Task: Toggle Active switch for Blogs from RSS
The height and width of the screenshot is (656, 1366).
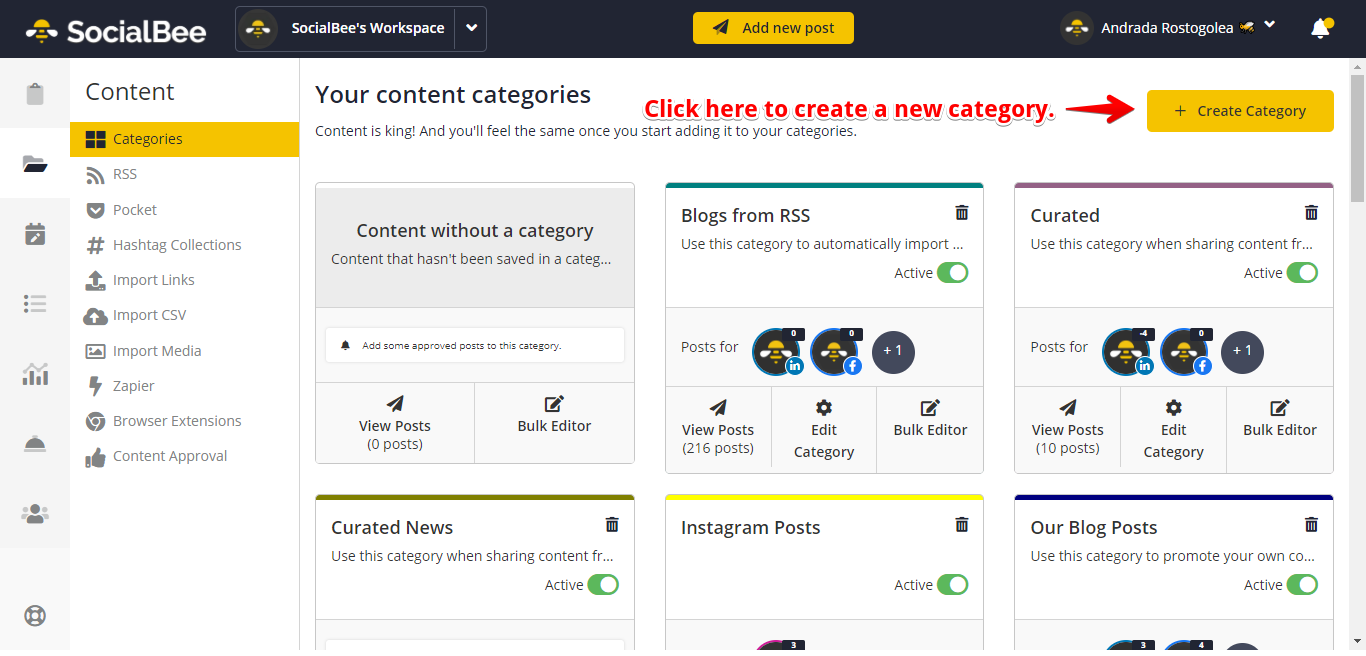Action: (x=953, y=273)
